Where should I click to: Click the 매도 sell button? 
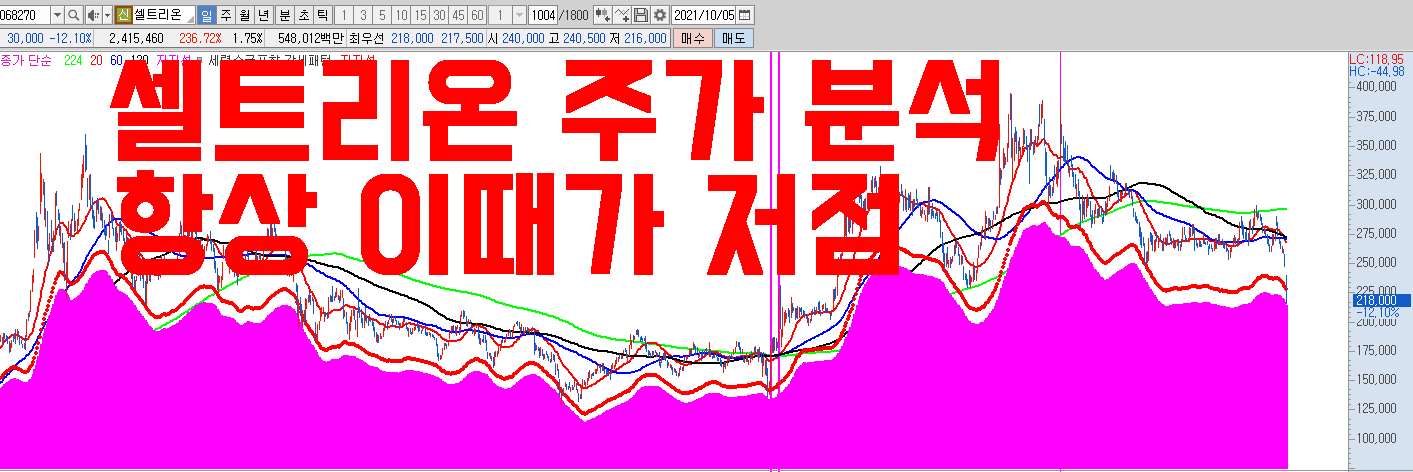point(734,38)
